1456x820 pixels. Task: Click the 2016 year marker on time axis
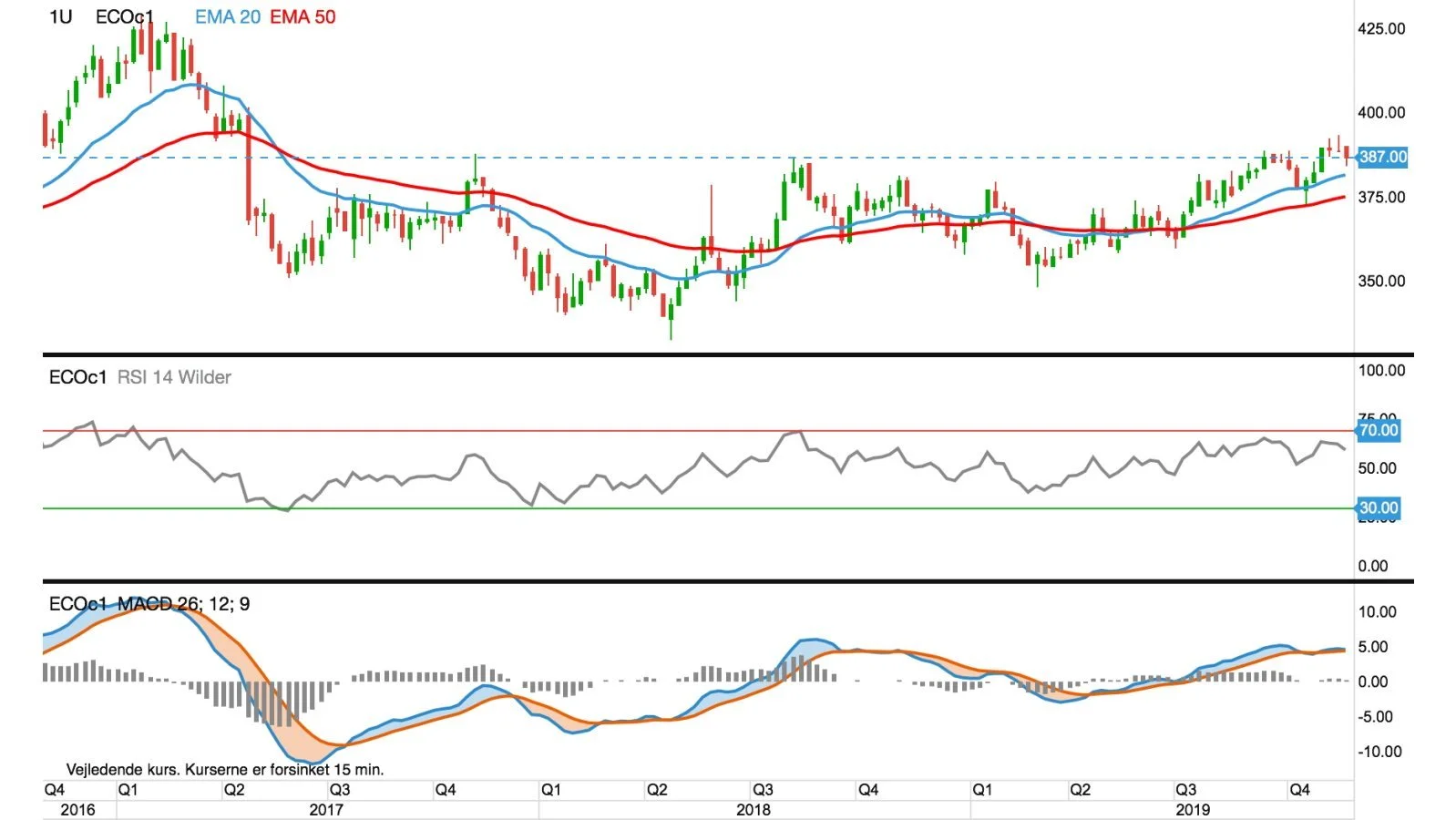click(77, 810)
